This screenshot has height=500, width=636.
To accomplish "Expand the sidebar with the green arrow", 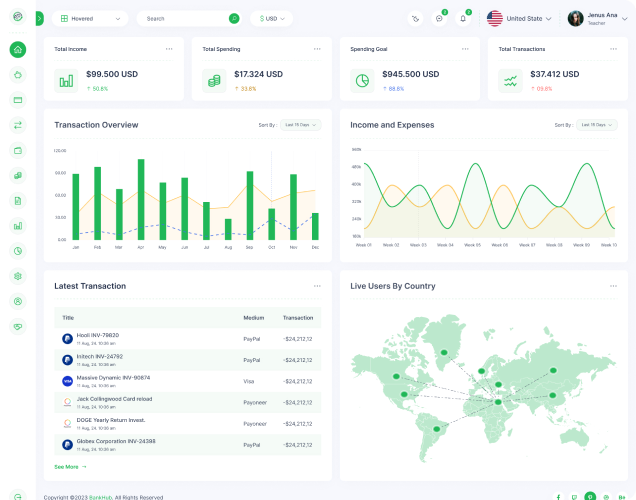I will pos(39,18).
